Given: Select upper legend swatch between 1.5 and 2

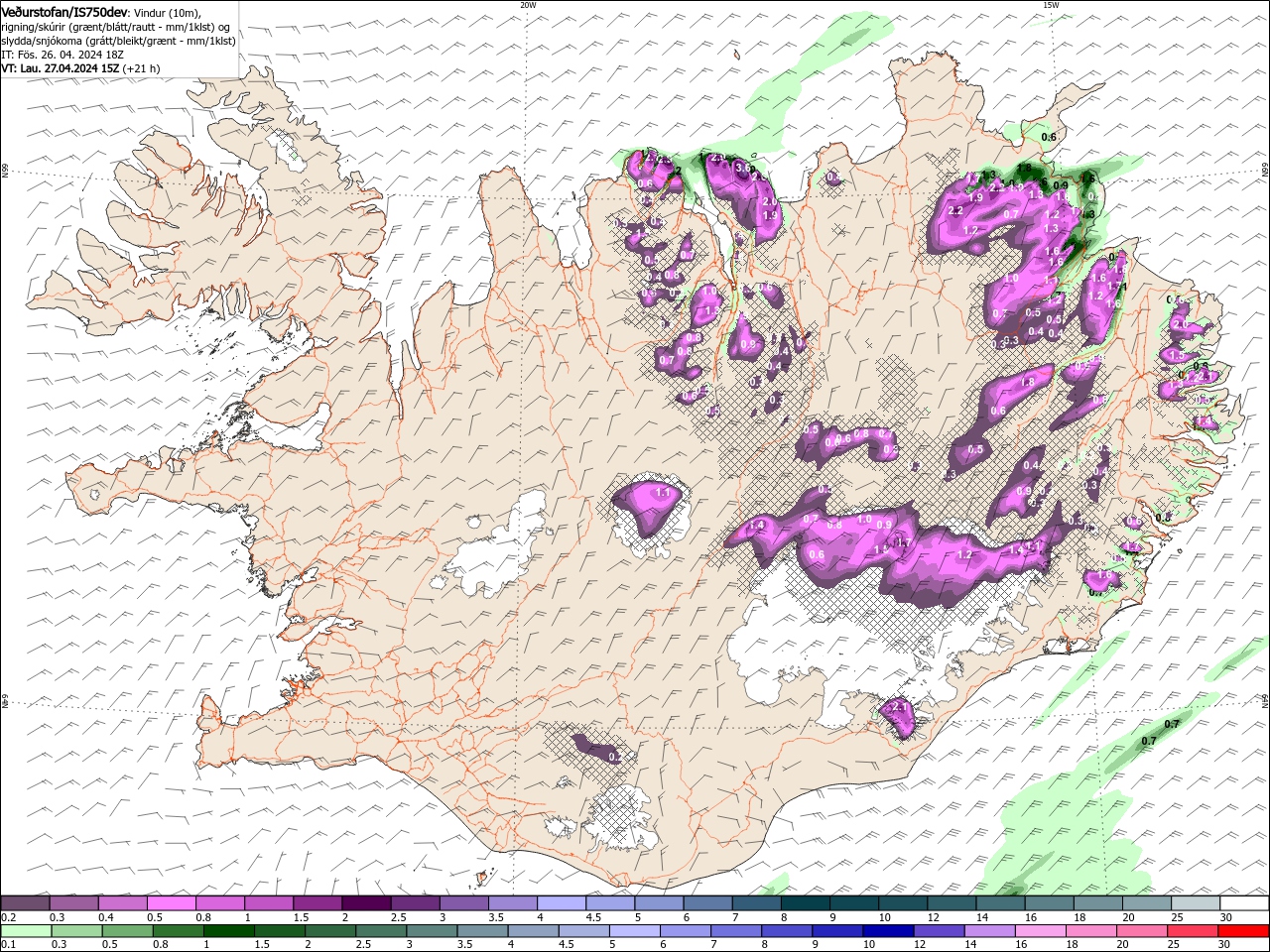Looking at the screenshot, I should 317,903.
